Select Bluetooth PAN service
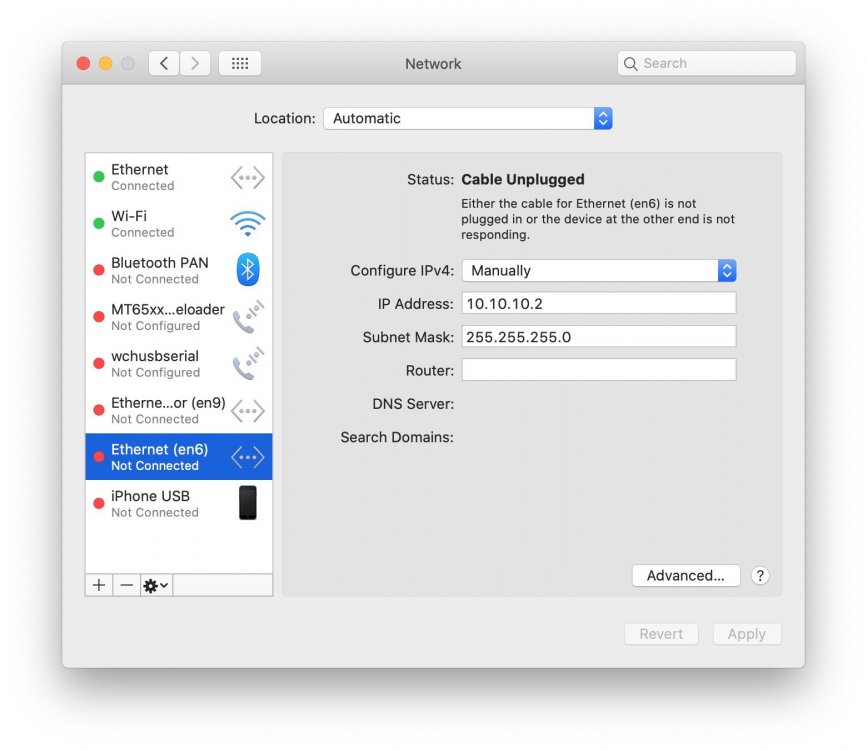This screenshot has width=867, height=750. point(179,270)
